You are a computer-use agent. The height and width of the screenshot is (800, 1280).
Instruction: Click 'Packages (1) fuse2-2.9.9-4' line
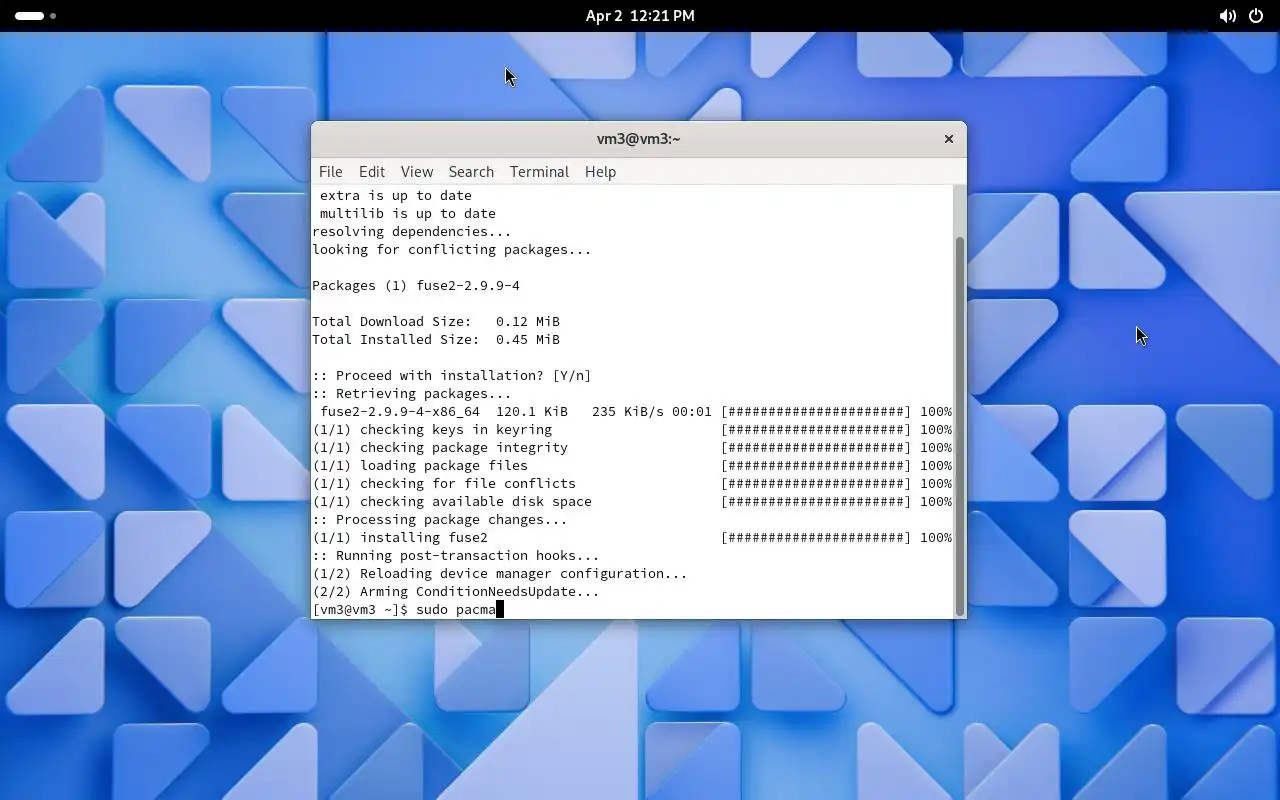(416, 285)
